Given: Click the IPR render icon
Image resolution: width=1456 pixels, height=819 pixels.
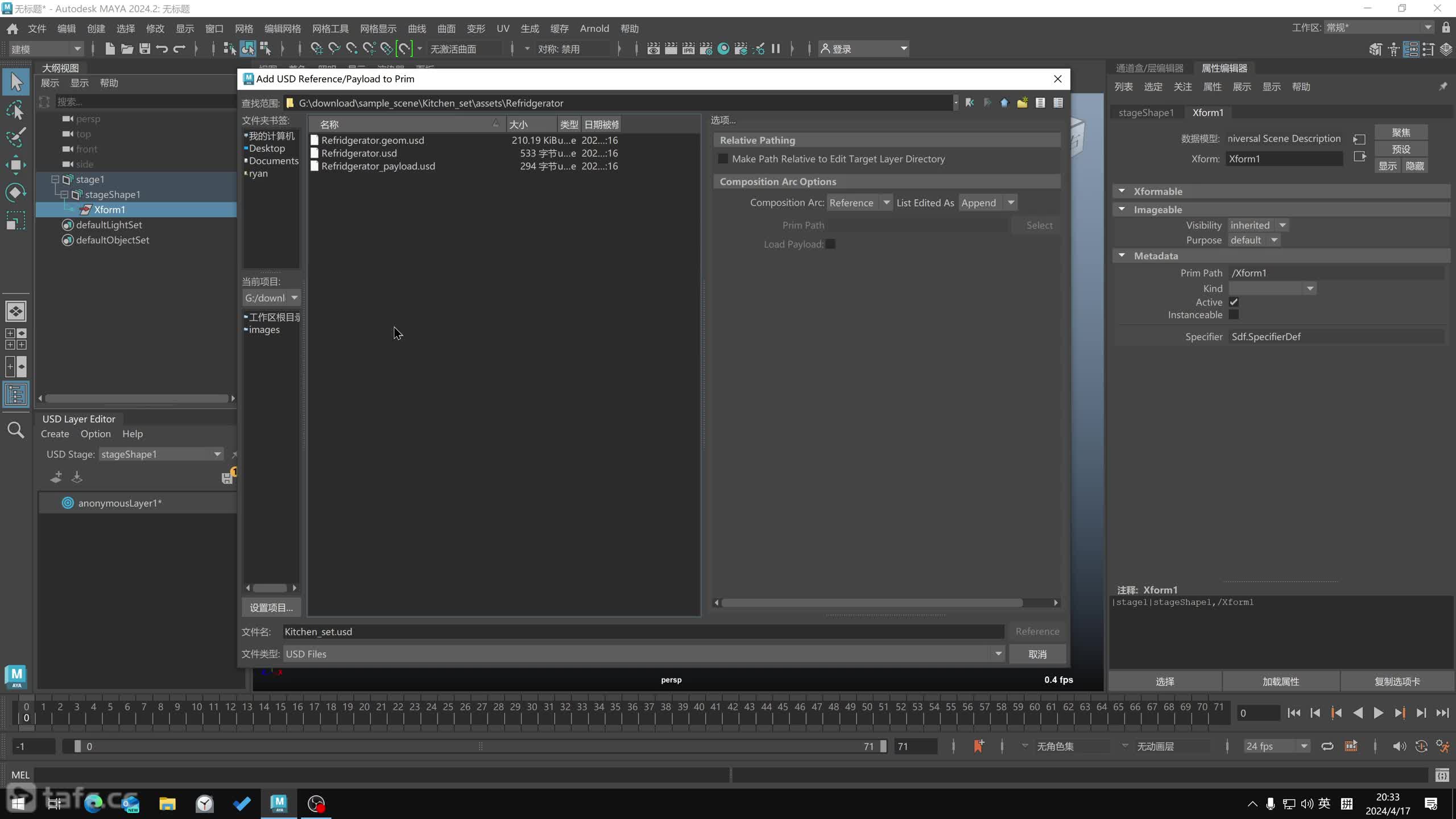Looking at the screenshot, I should click(688, 49).
